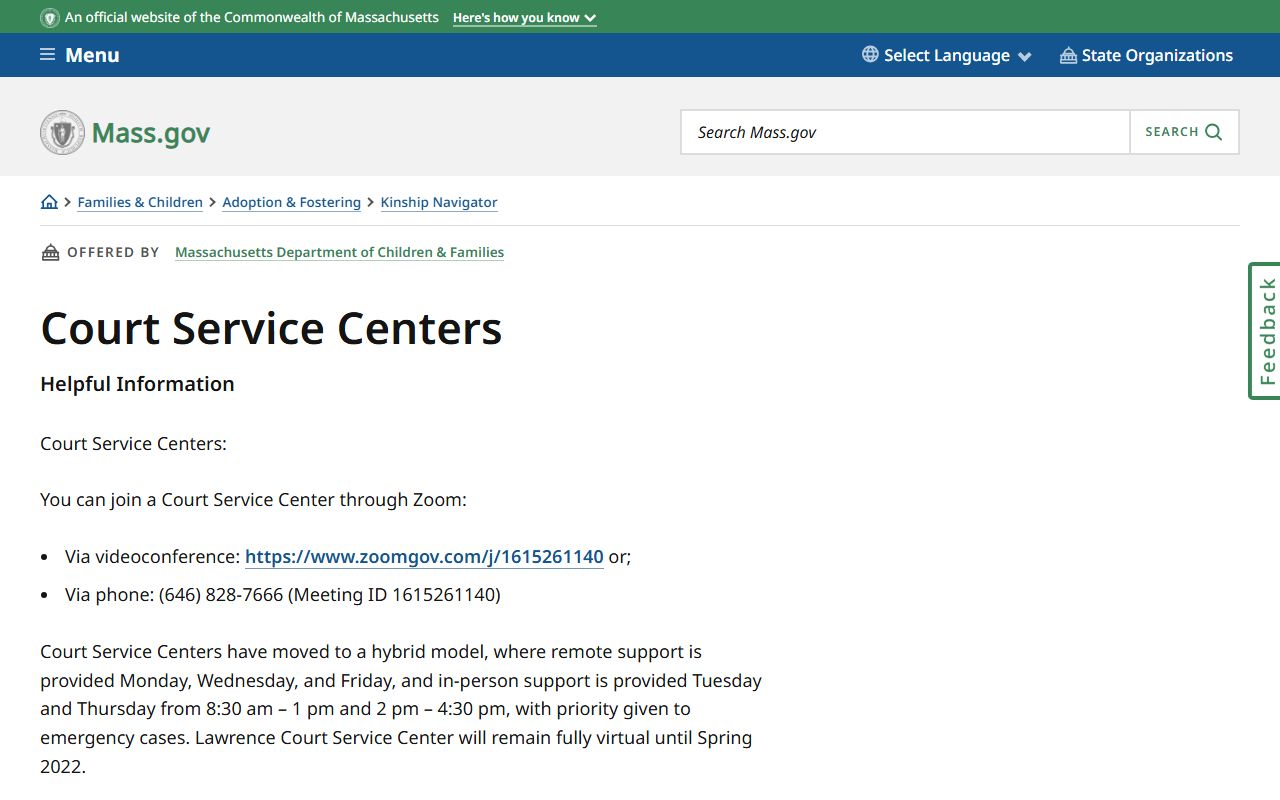Click the home breadcrumb icon
Image resolution: width=1280 pixels, height=800 pixels.
[x=49, y=202]
